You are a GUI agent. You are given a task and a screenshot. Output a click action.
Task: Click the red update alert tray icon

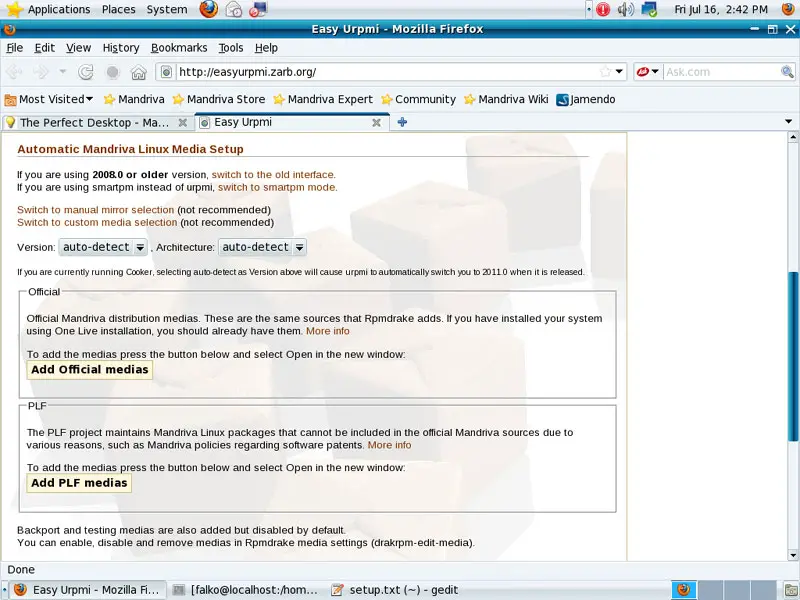tap(603, 9)
